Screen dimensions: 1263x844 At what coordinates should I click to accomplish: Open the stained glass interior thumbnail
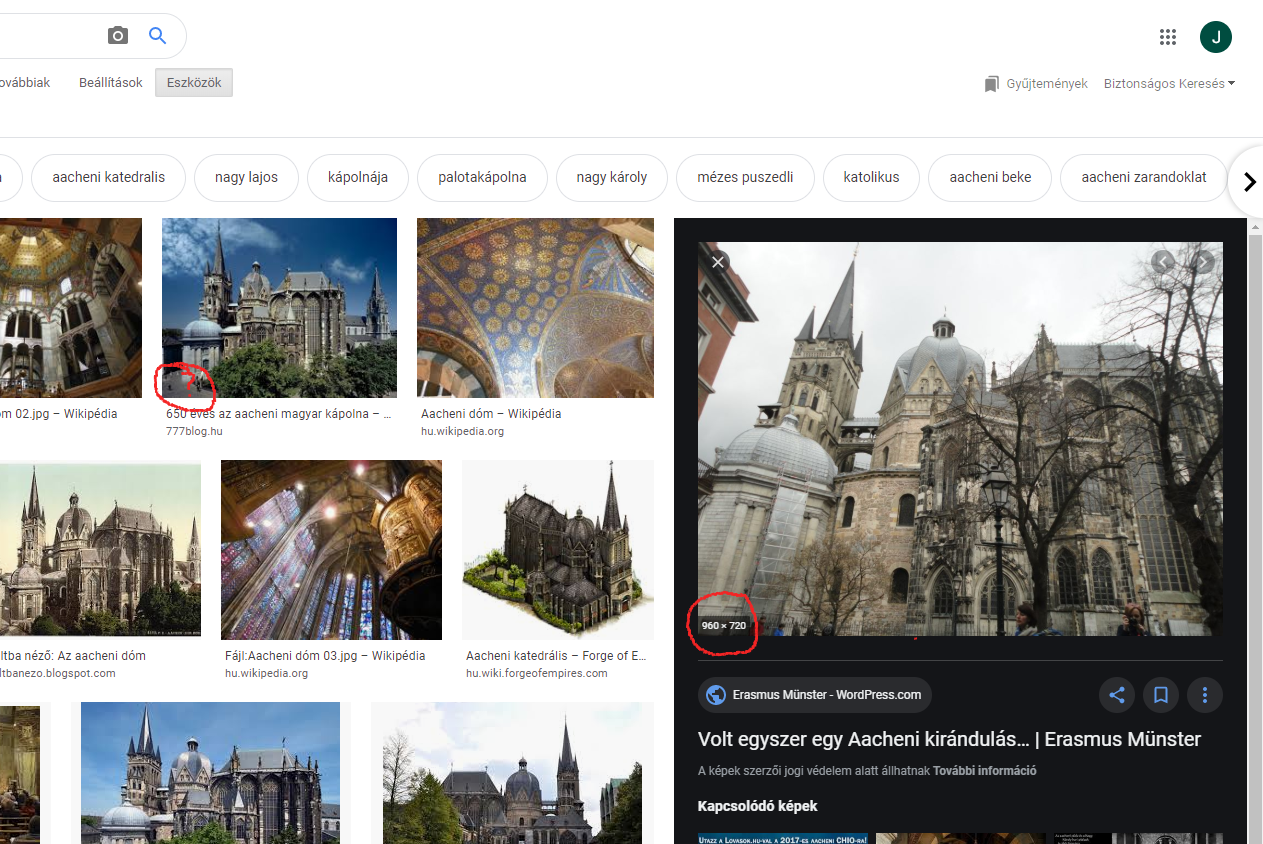(x=331, y=550)
